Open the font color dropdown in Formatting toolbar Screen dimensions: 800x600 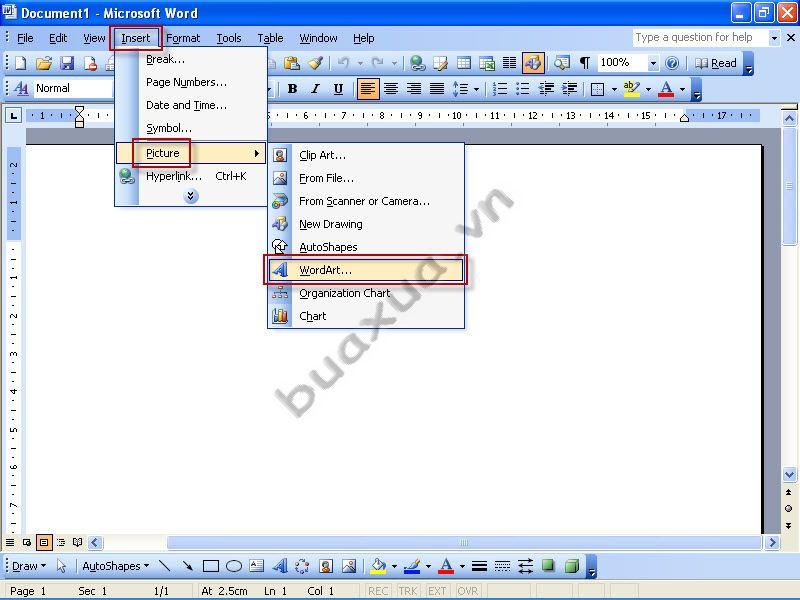[682, 89]
